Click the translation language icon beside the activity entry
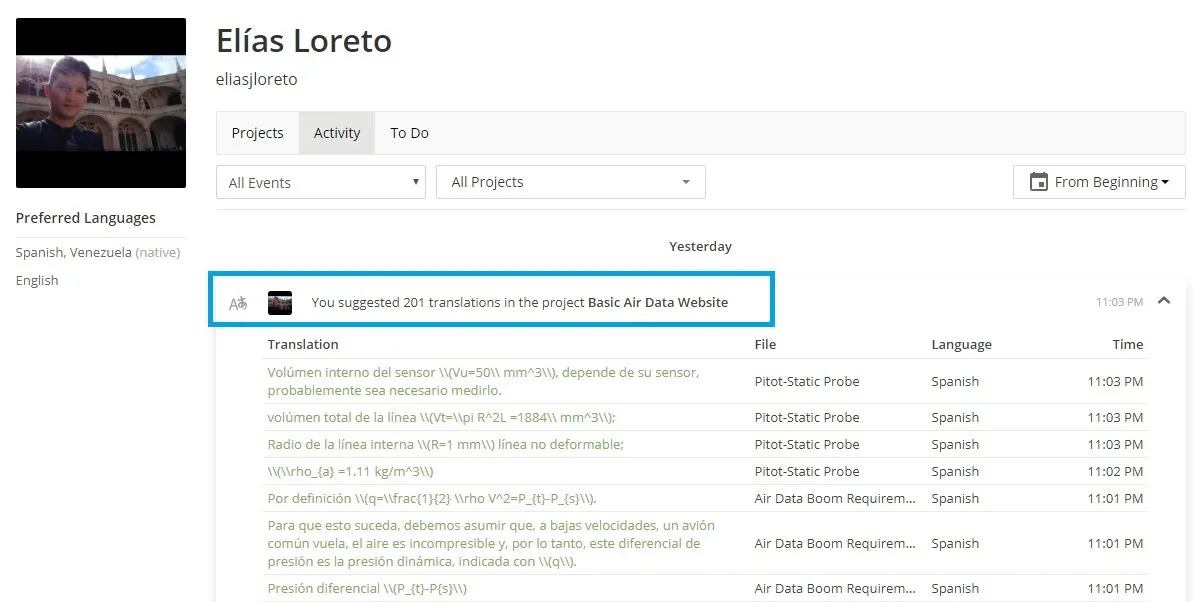 pos(238,303)
